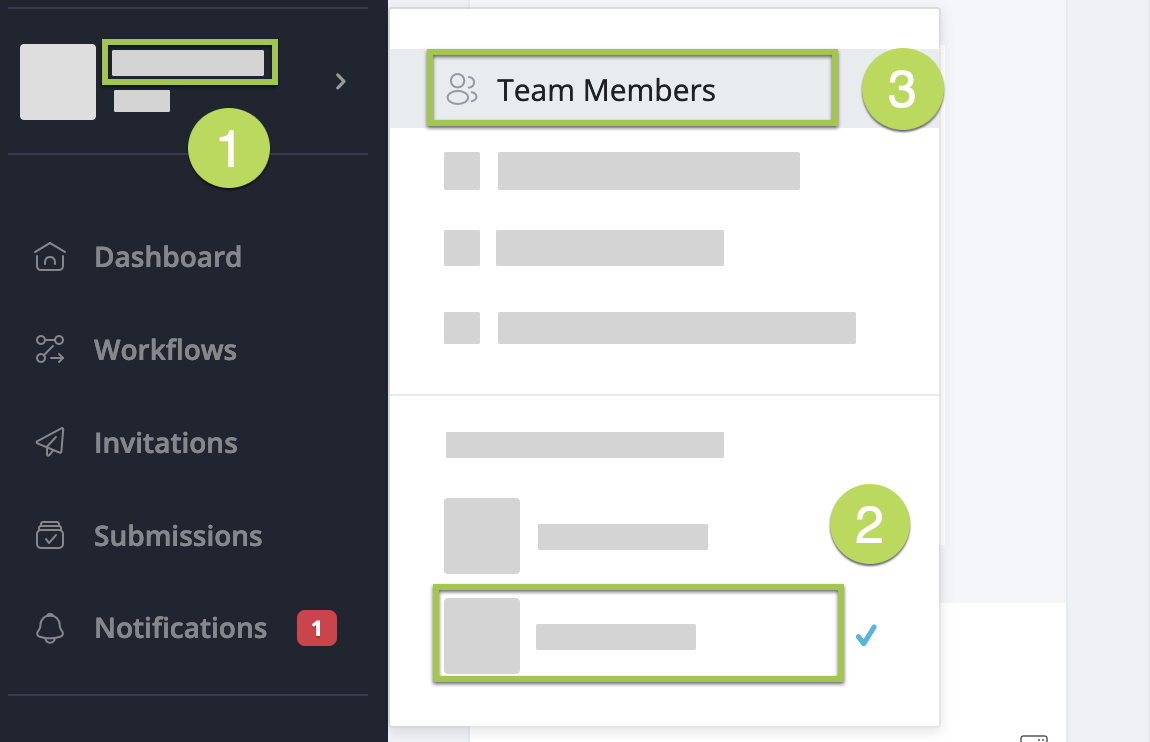Click the Notifications bell icon
Screen dimensions: 1150x742
click(50, 628)
